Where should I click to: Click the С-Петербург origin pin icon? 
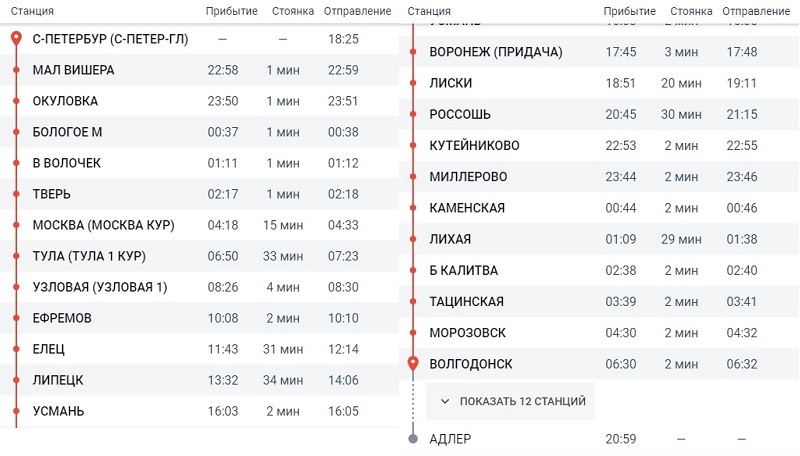pyautogui.click(x=16, y=39)
